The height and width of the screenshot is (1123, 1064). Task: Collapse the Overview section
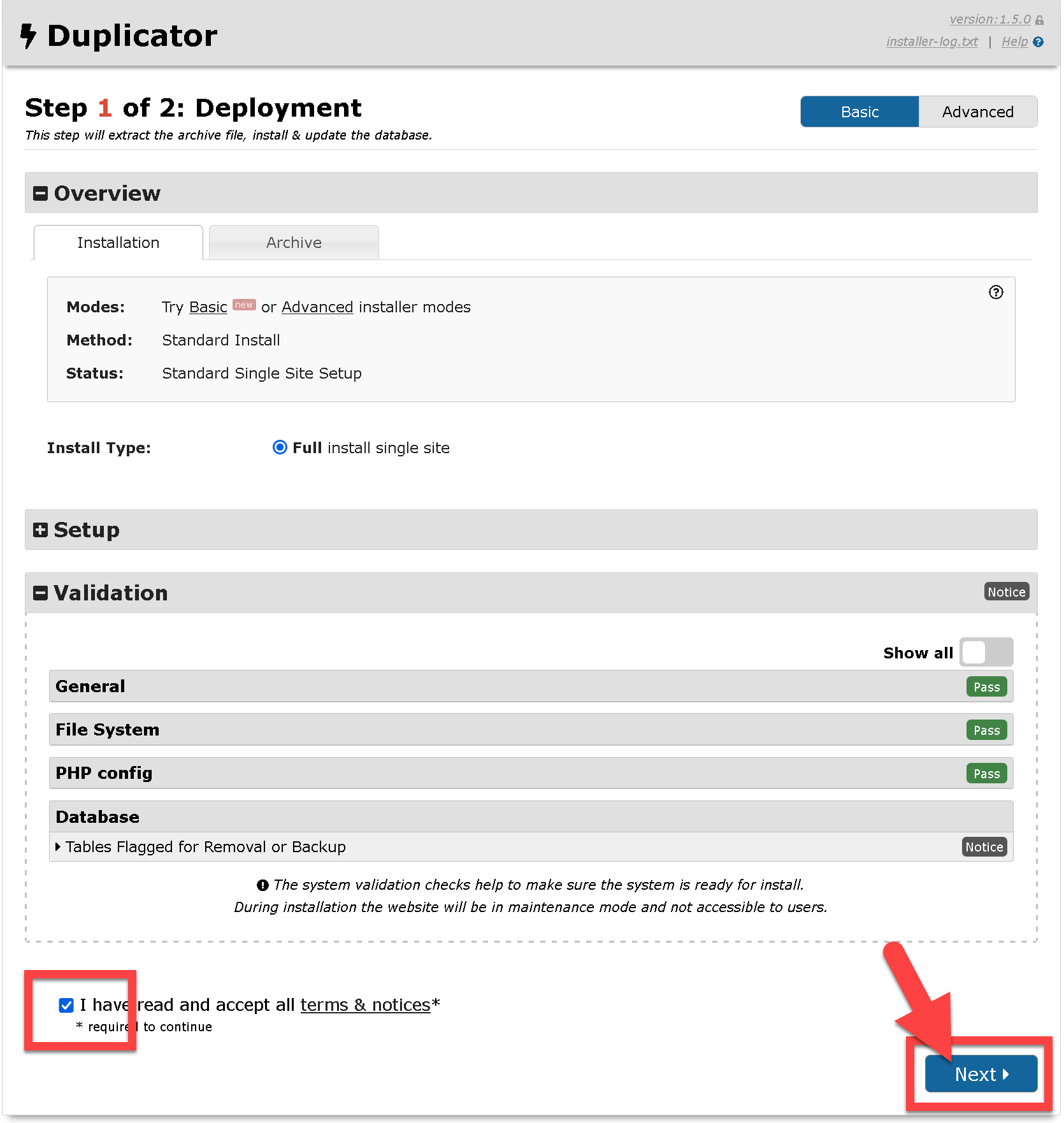(41, 194)
